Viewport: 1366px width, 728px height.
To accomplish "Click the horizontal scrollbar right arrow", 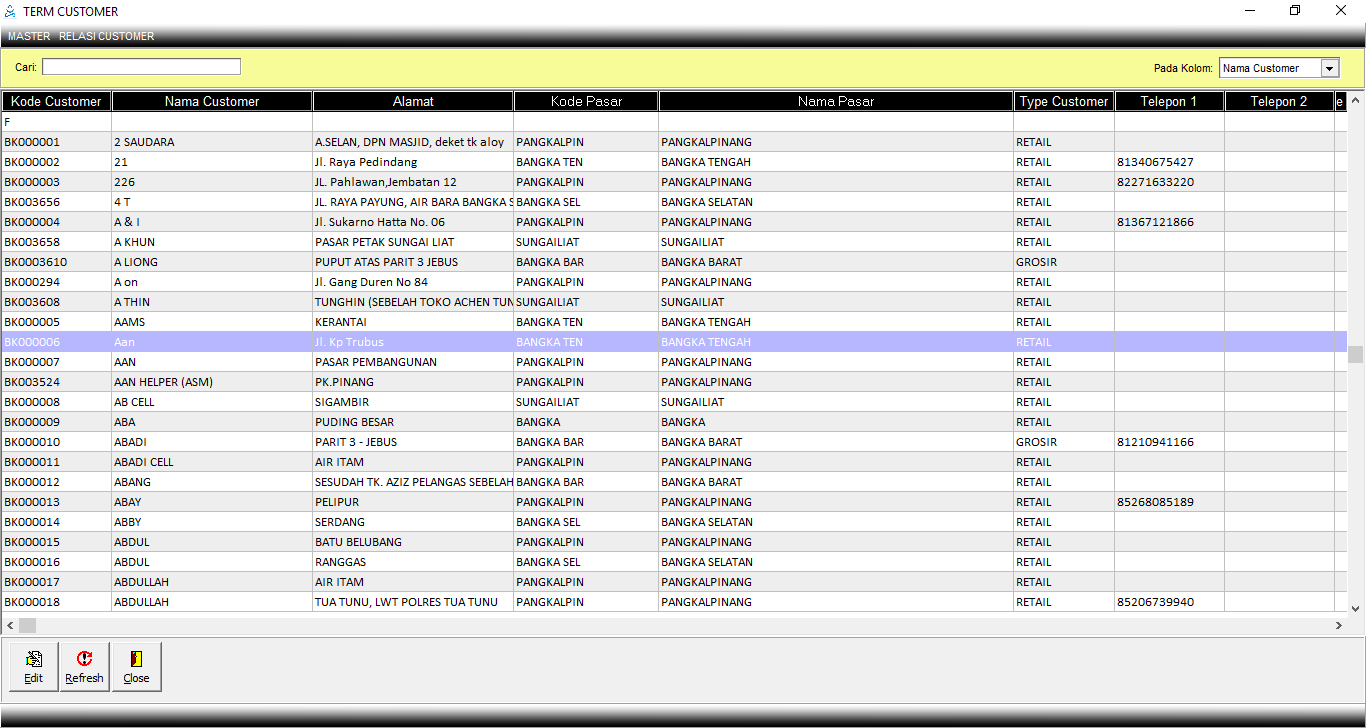I will point(1338,625).
